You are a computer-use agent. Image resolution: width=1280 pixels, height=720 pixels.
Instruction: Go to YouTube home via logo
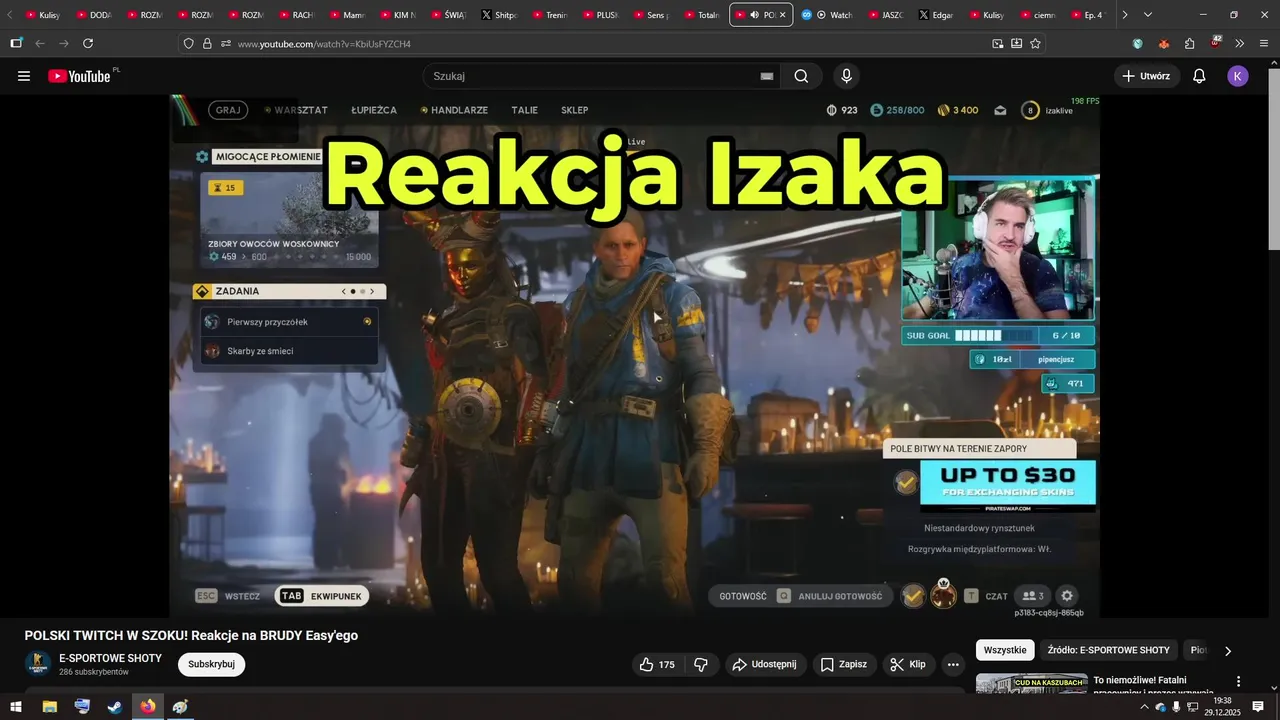pos(80,76)
